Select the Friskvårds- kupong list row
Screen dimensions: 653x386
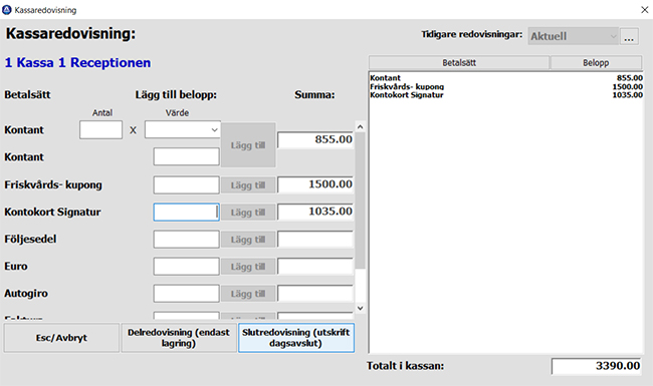coord(506,87)
